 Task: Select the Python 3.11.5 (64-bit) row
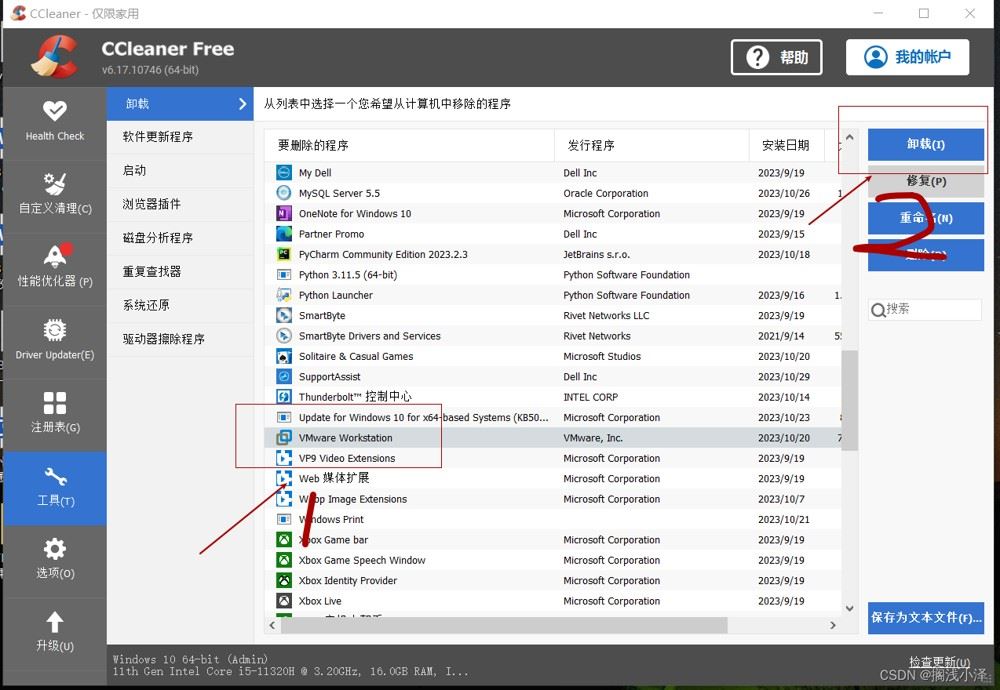point(553,274)
